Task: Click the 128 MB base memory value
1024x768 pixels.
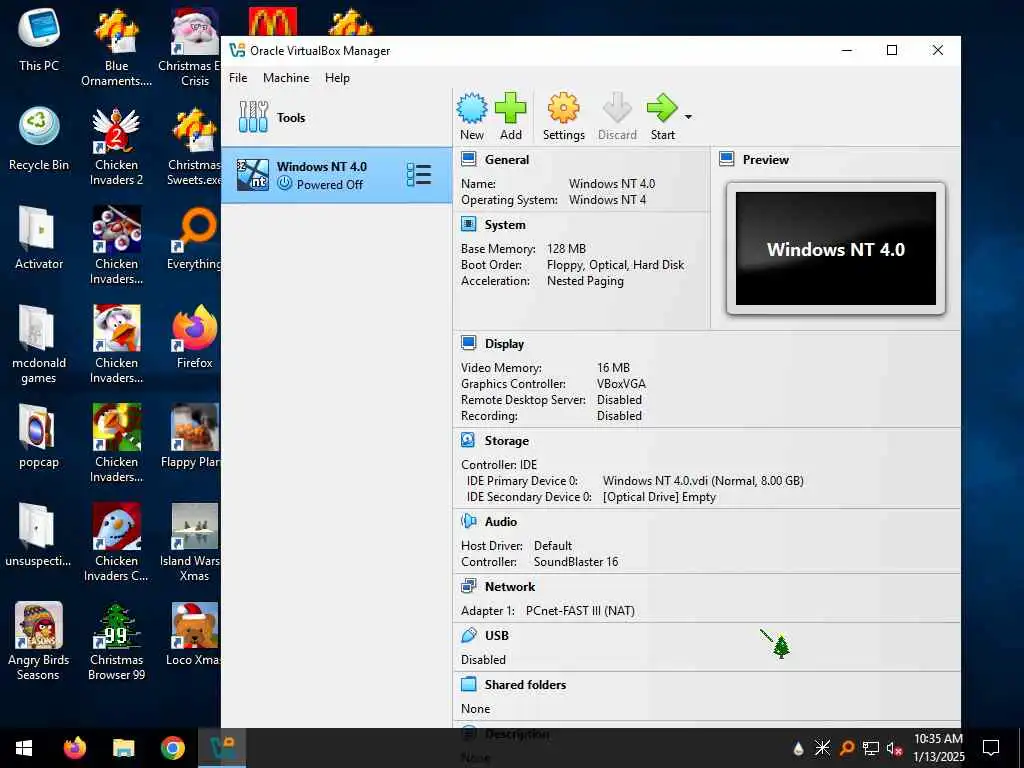Action: click(x=566, y=249)
